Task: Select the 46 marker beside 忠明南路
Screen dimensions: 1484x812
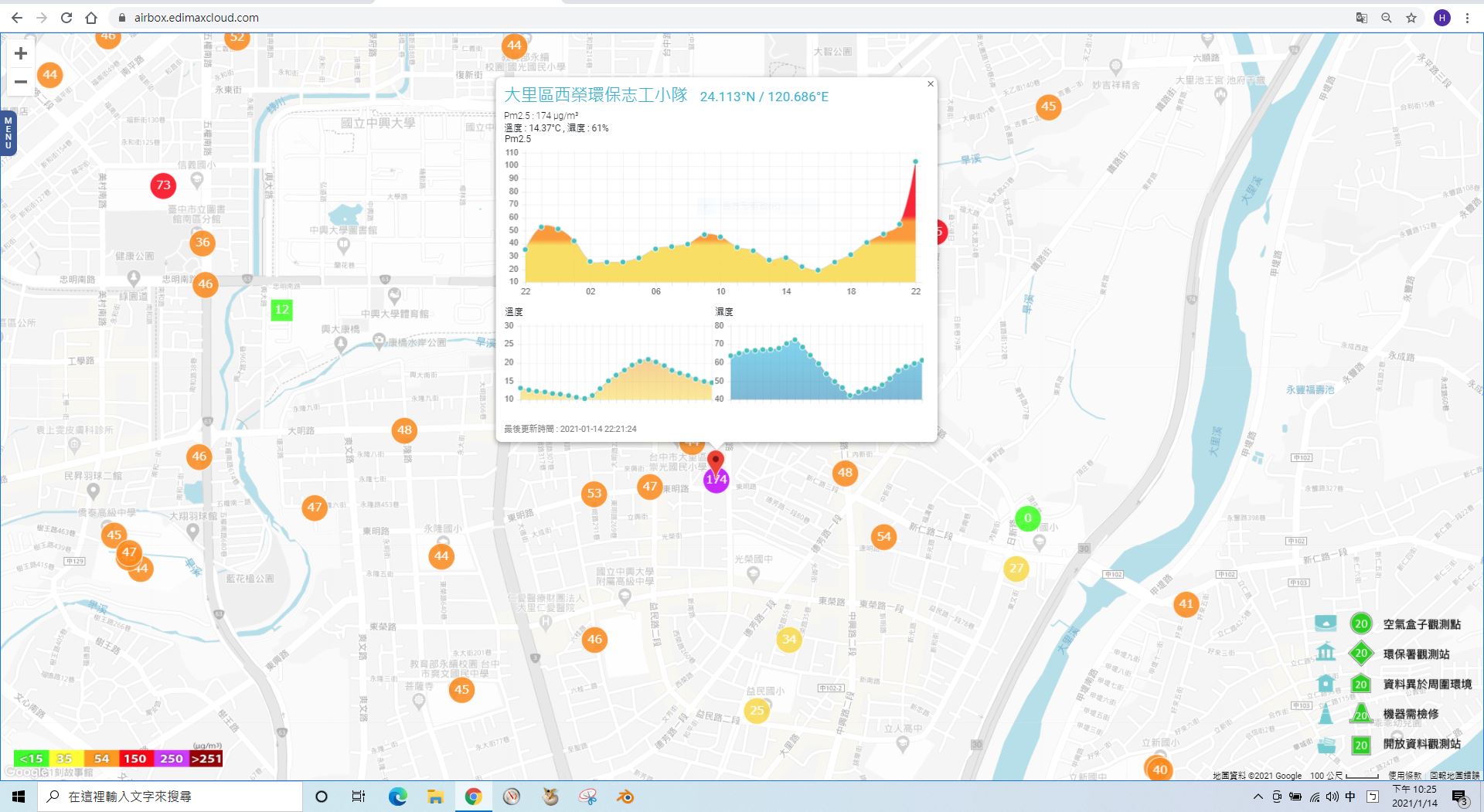Action: (x=205, y=284)
